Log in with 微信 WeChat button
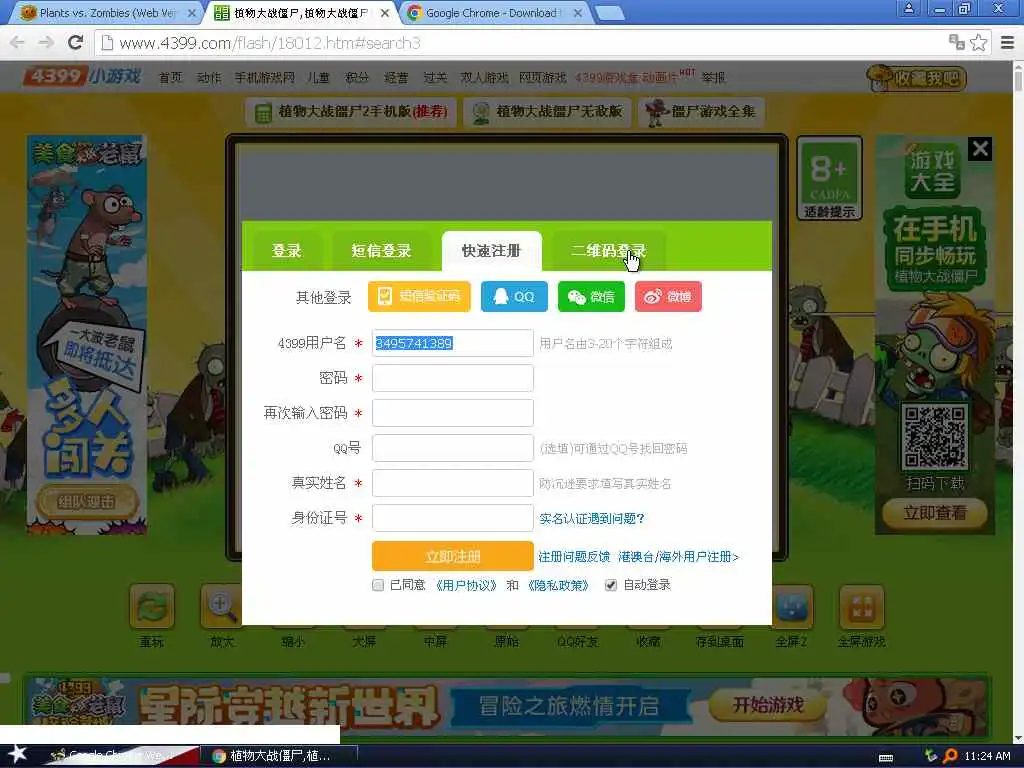The height and width of the screenshot is (768, 1024). click(591, 296)
